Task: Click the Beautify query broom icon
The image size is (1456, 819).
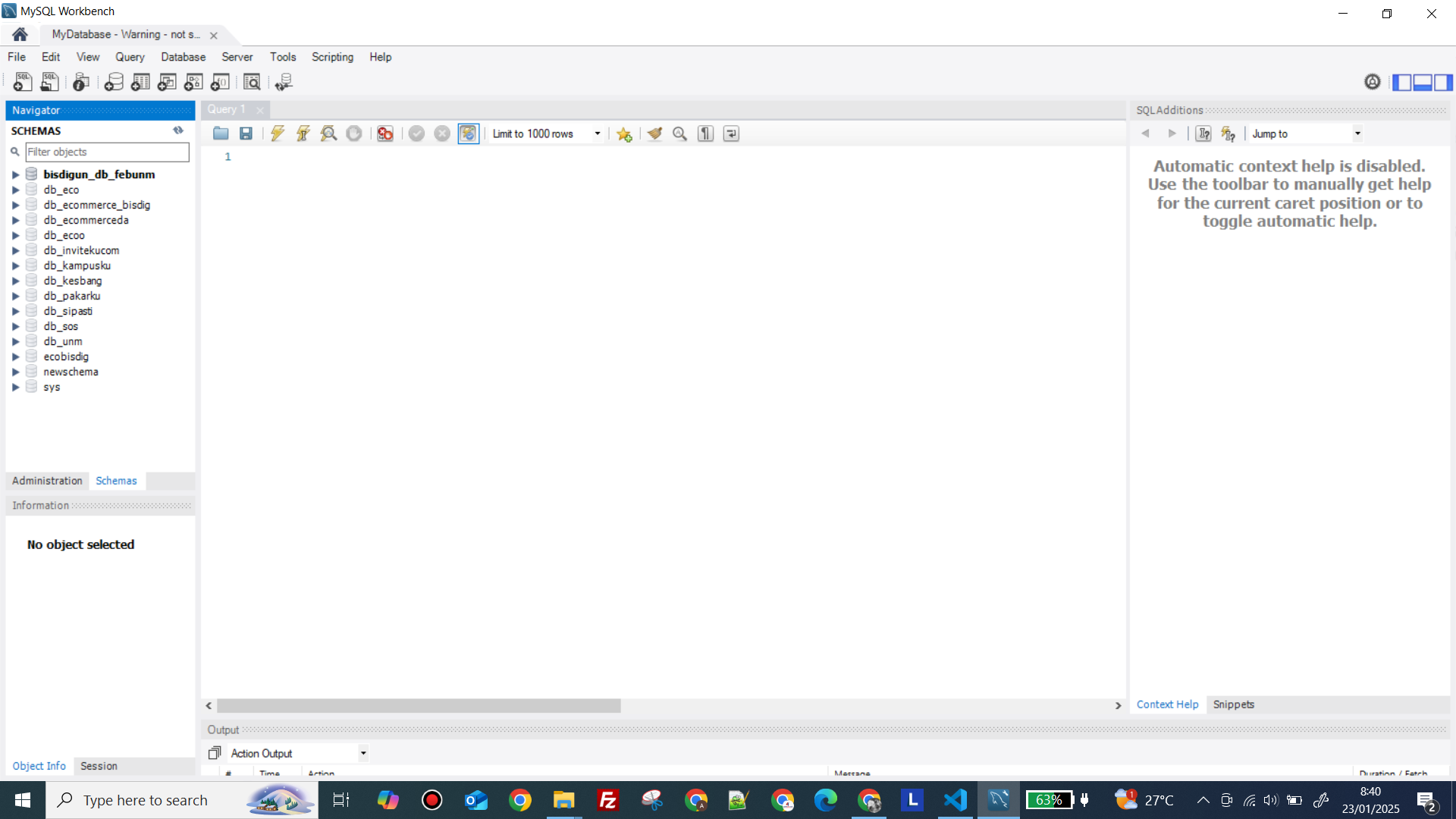Action: coord(654,133)
